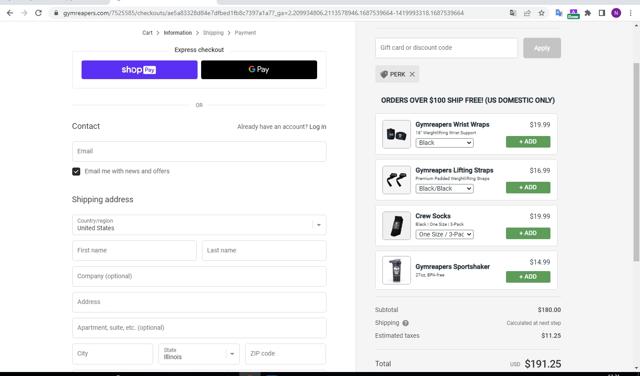Add Gymreapers Wrist Wraps to order

click(x=528, y=142)
